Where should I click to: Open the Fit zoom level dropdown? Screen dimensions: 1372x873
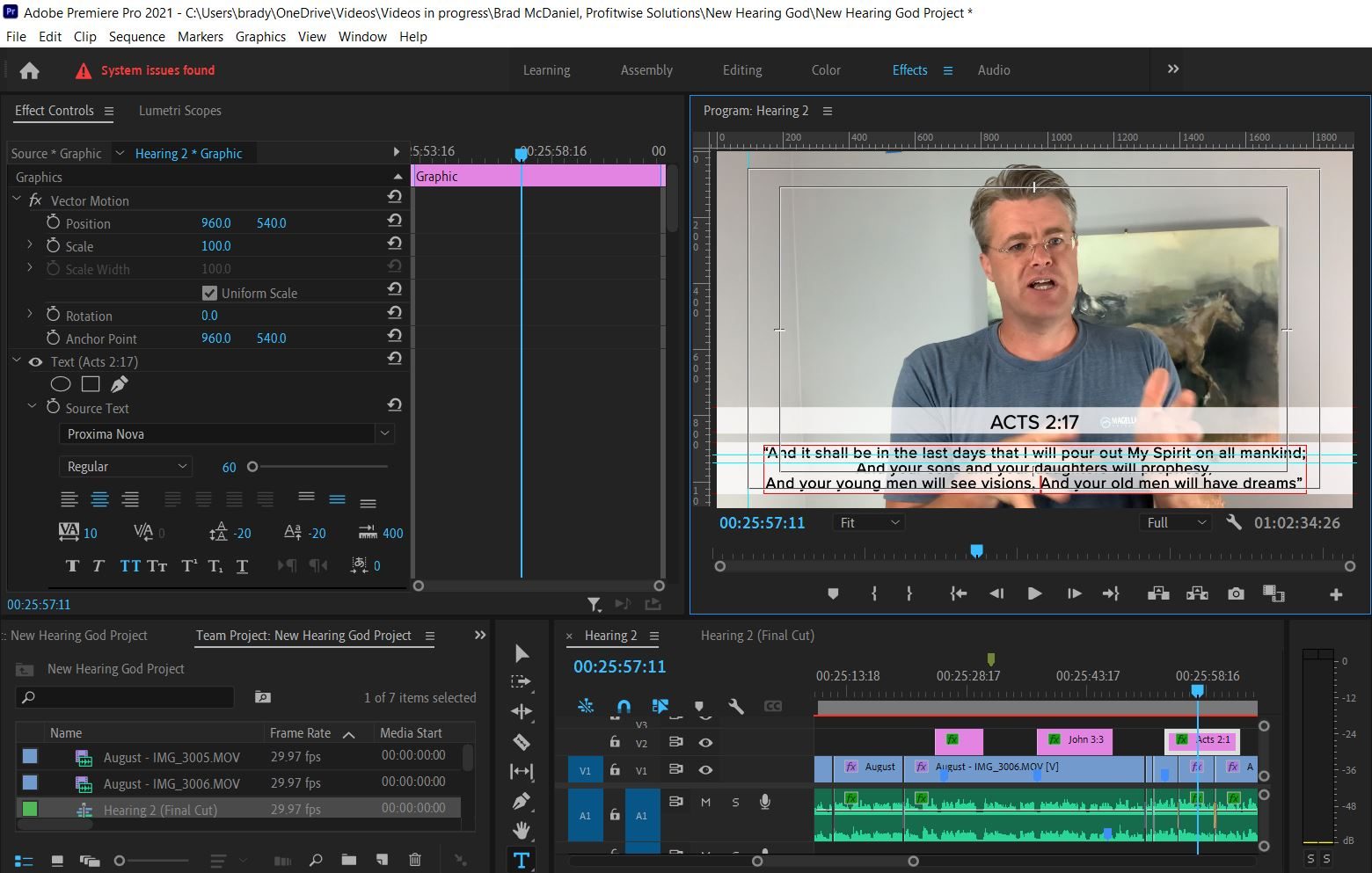click(x=869, y=522)
